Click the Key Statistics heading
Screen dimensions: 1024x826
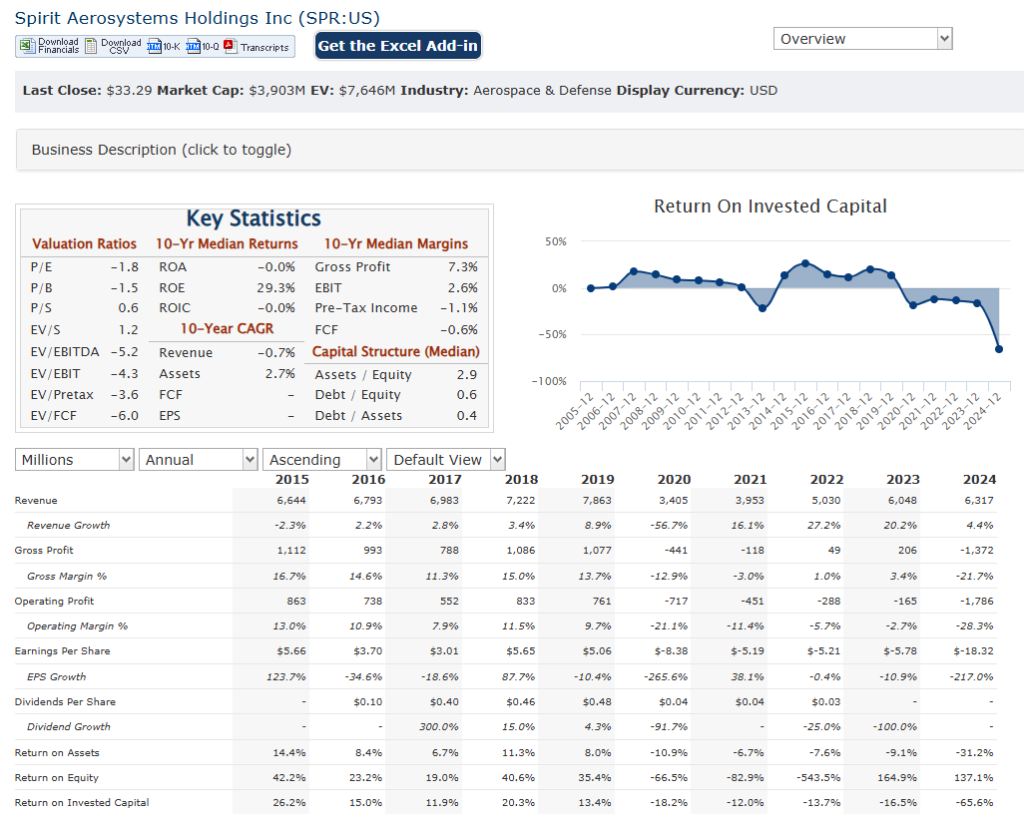coord(254,218)
